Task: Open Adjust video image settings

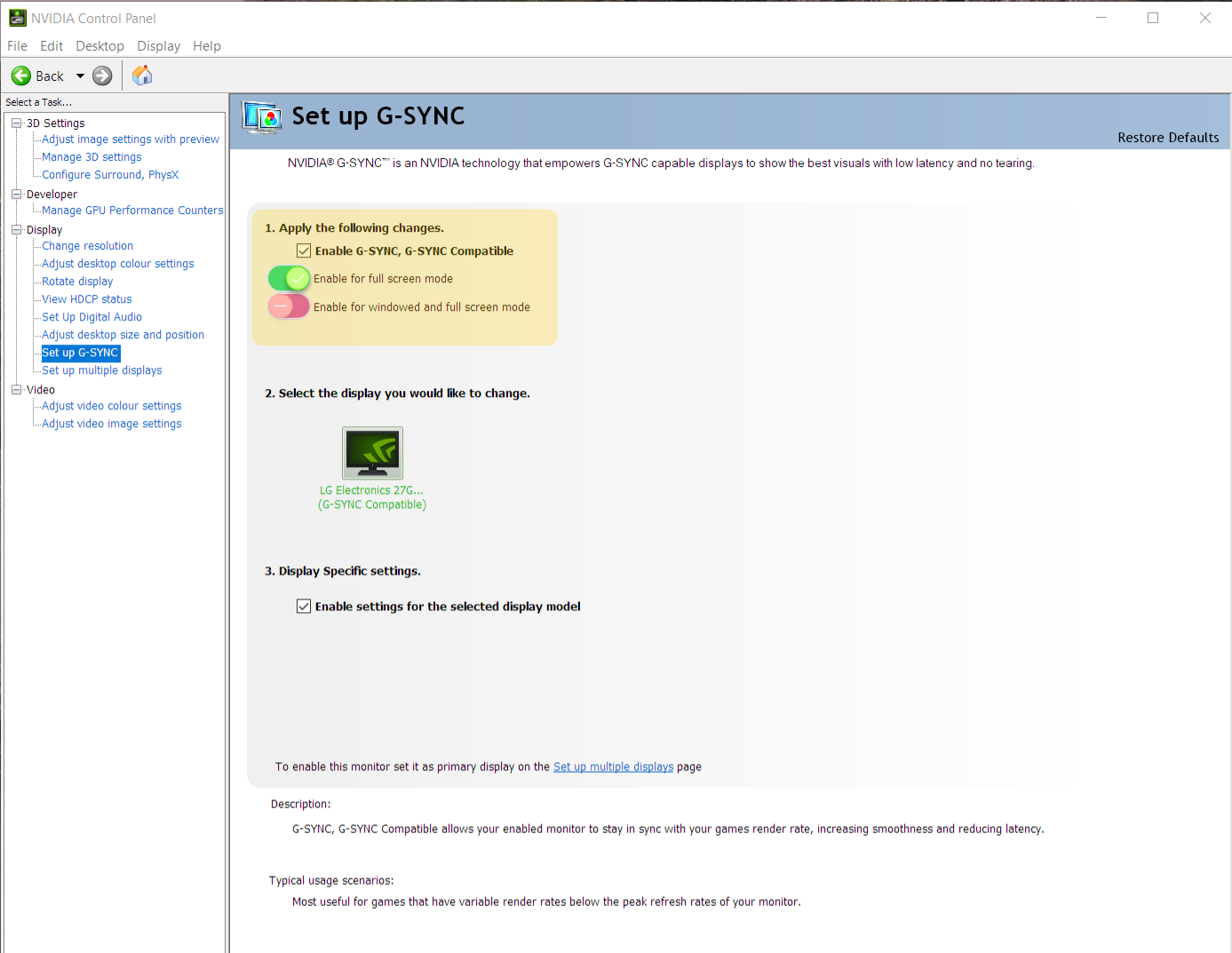Action: click(111, 424)
